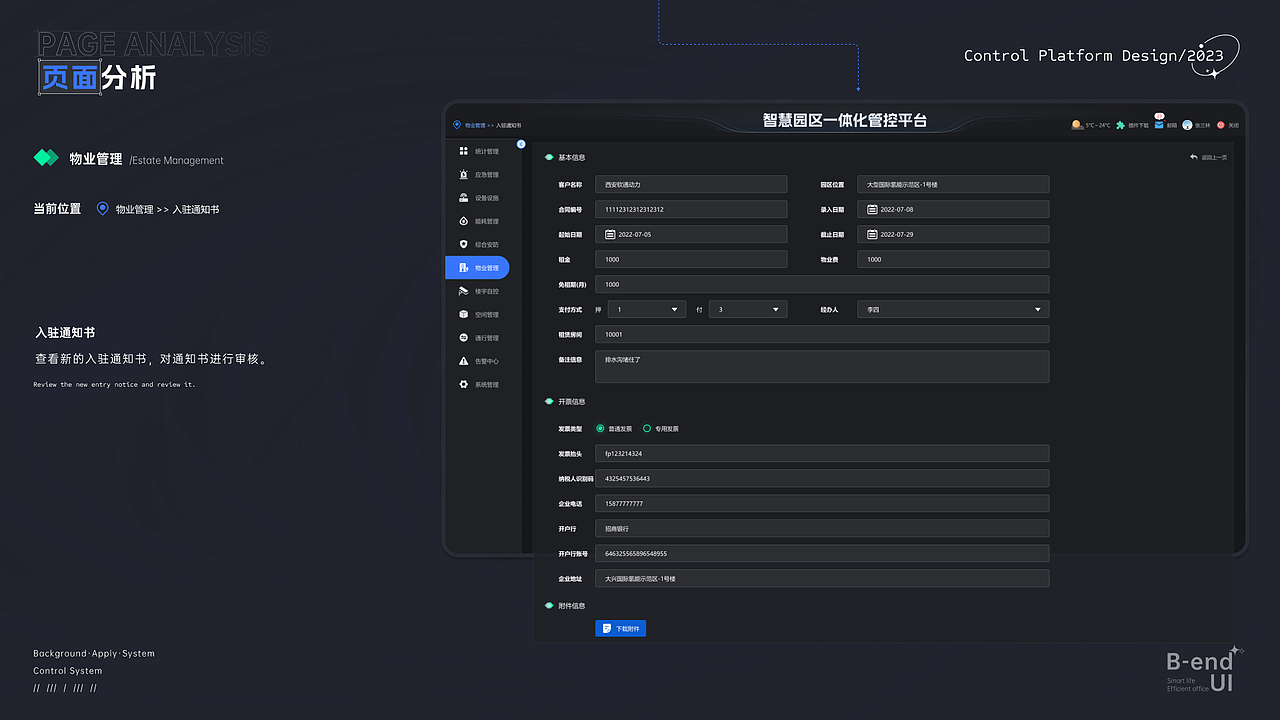Click the 楼宇自控 camera icon
Viewport: 1280px width, 720px height.
point(463,291)
